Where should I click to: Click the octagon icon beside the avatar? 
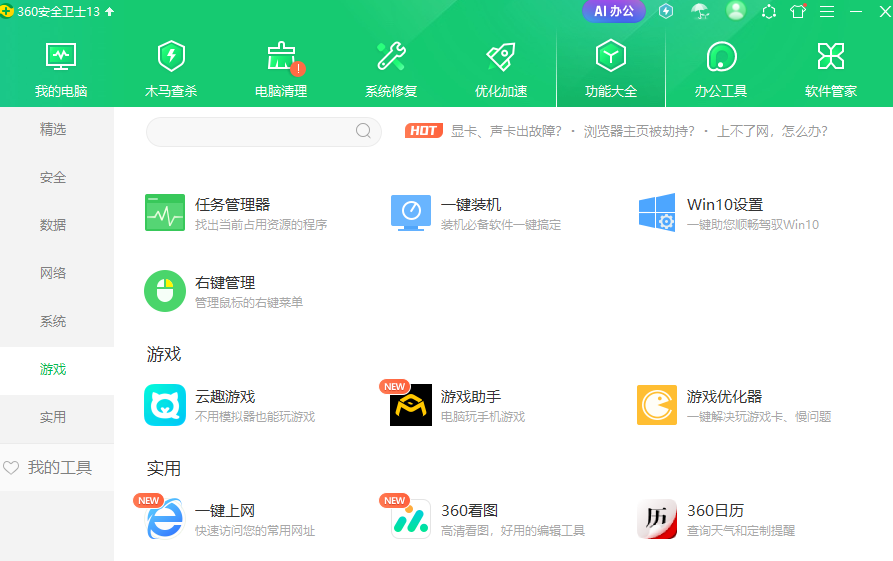[x=769, y=12]
